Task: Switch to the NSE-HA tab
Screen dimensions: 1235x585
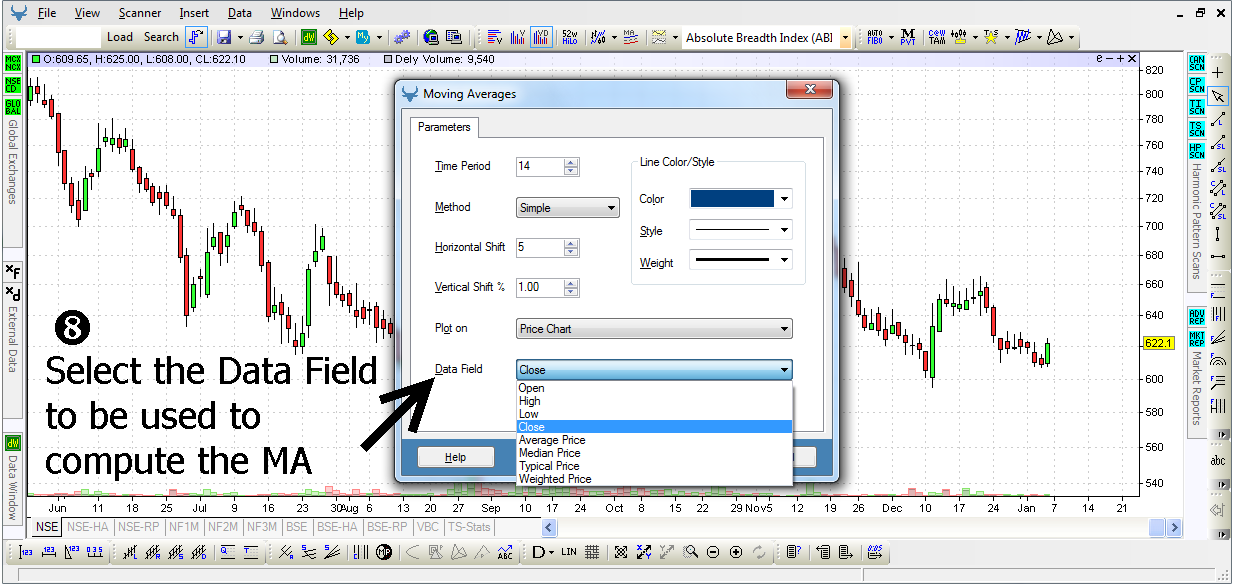Action: (88, 526)
